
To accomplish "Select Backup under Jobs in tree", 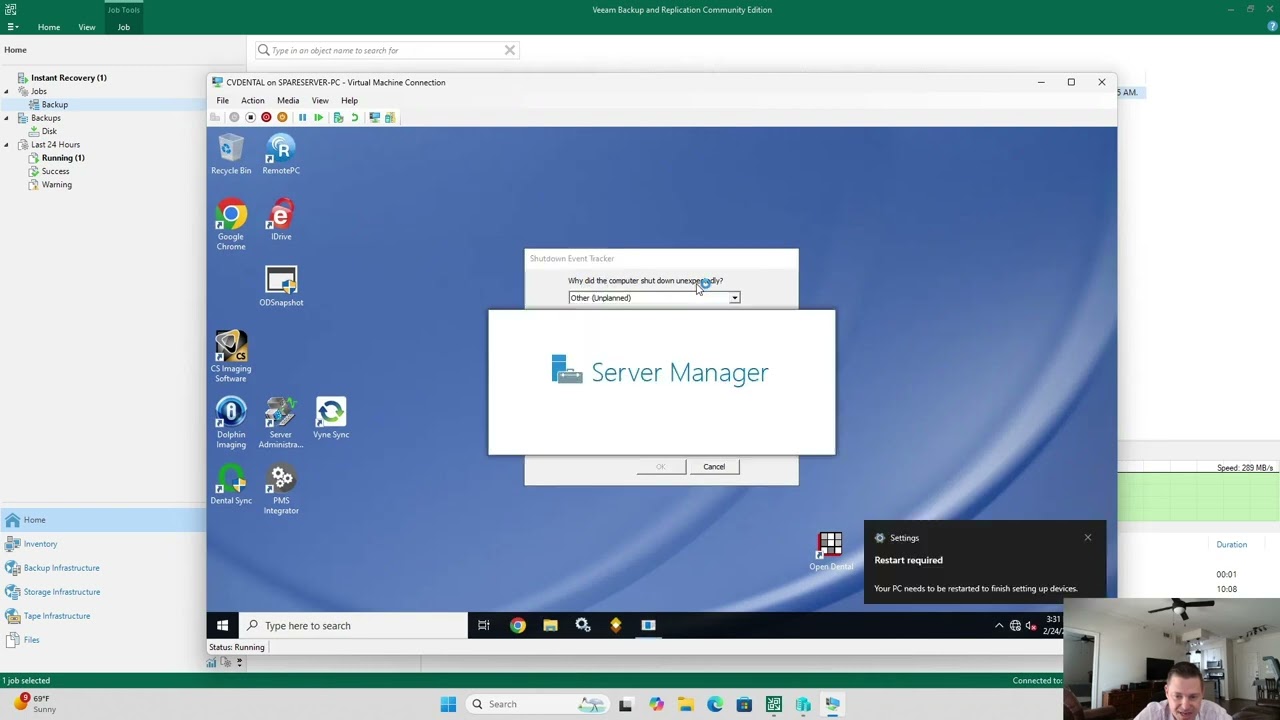I will tap(54, 104).
